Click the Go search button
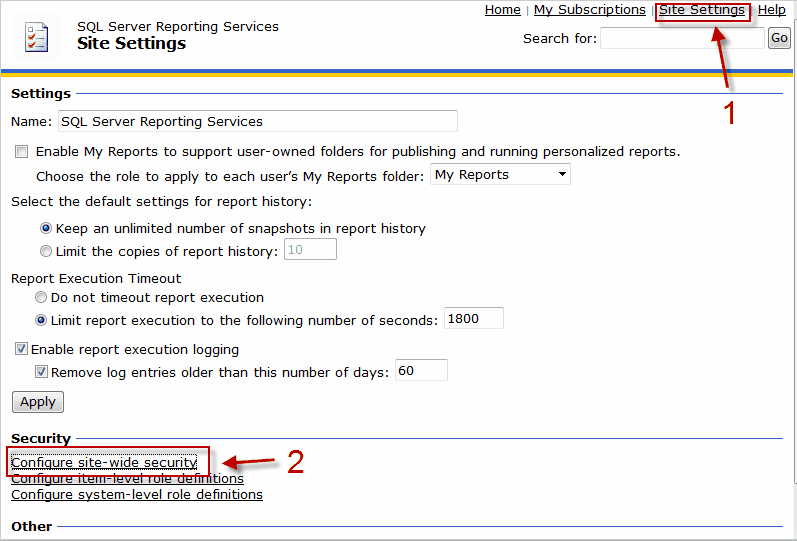Image resolution: width=797 pixels, height=541 pixels. (x=779, y=38)
